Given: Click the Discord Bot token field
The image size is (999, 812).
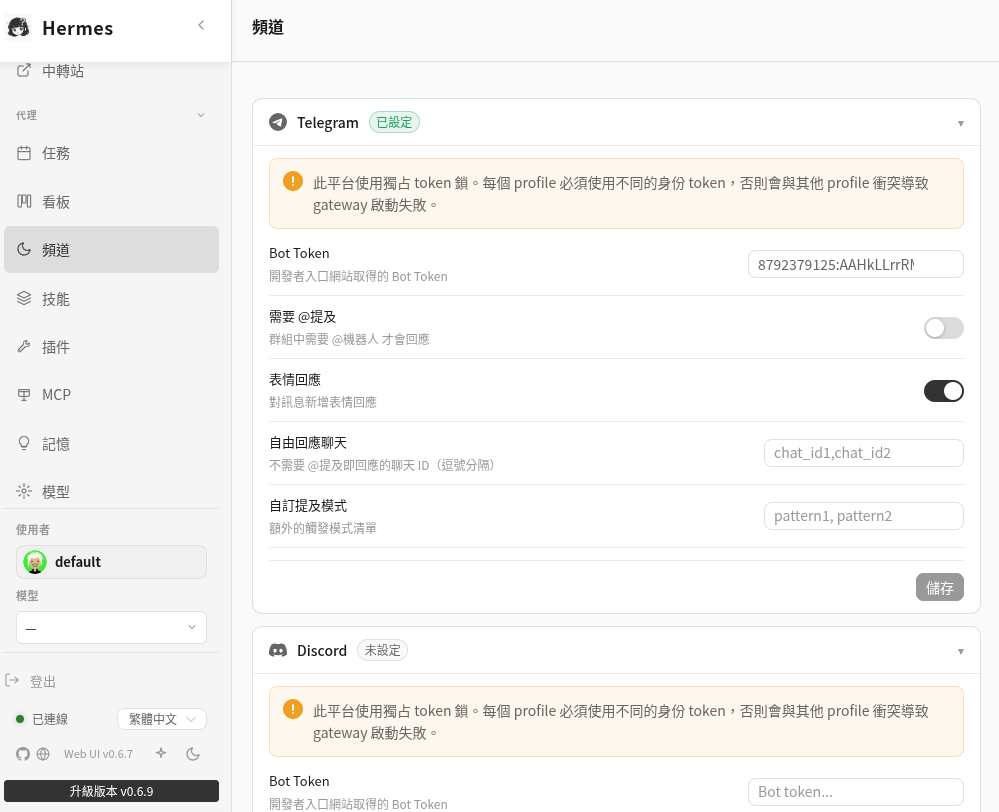Looking at the screenshot, I should tap(856, 792).
